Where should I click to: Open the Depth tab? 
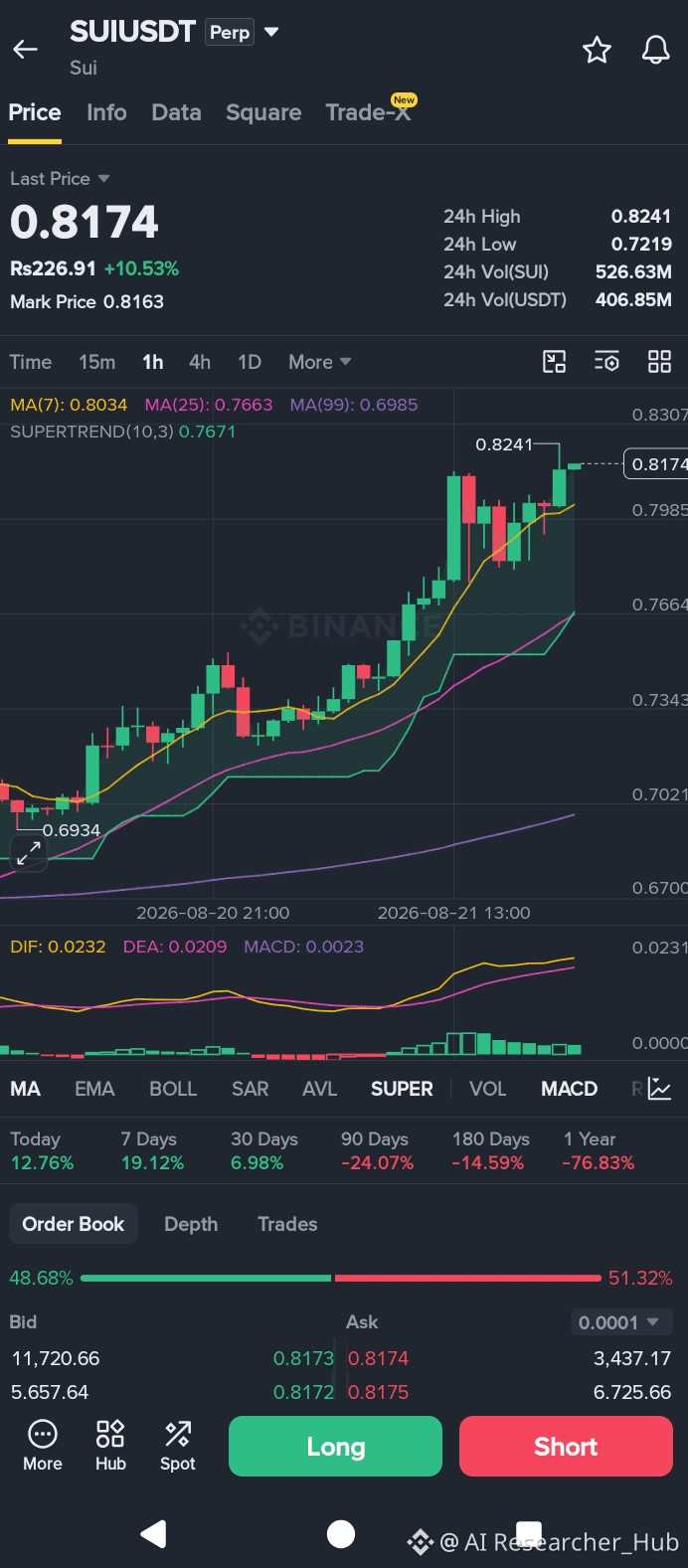click(191, 1224)
